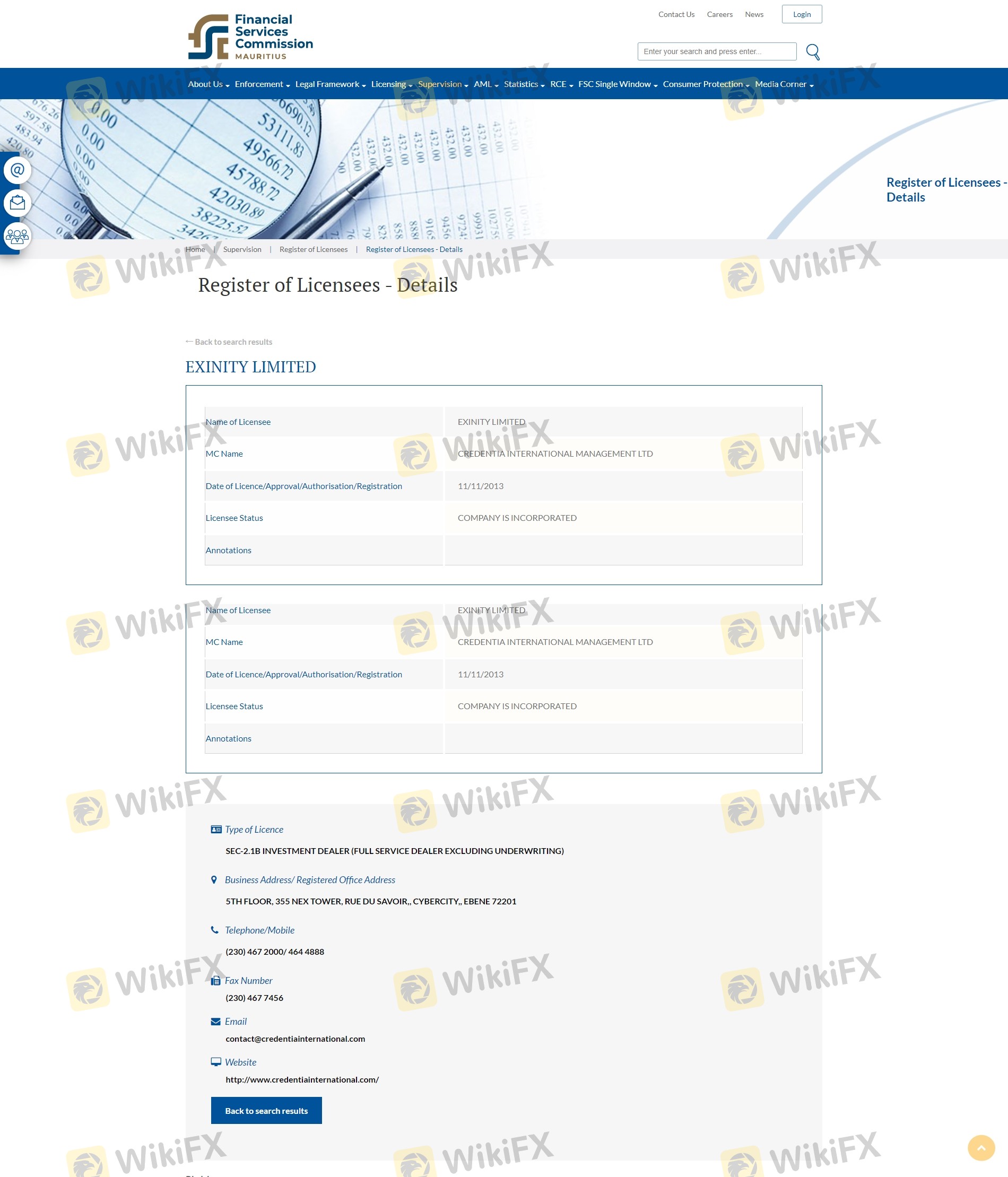Open the Supervision menu item
1008x1177 pixels.
click(x=442, y=84)
